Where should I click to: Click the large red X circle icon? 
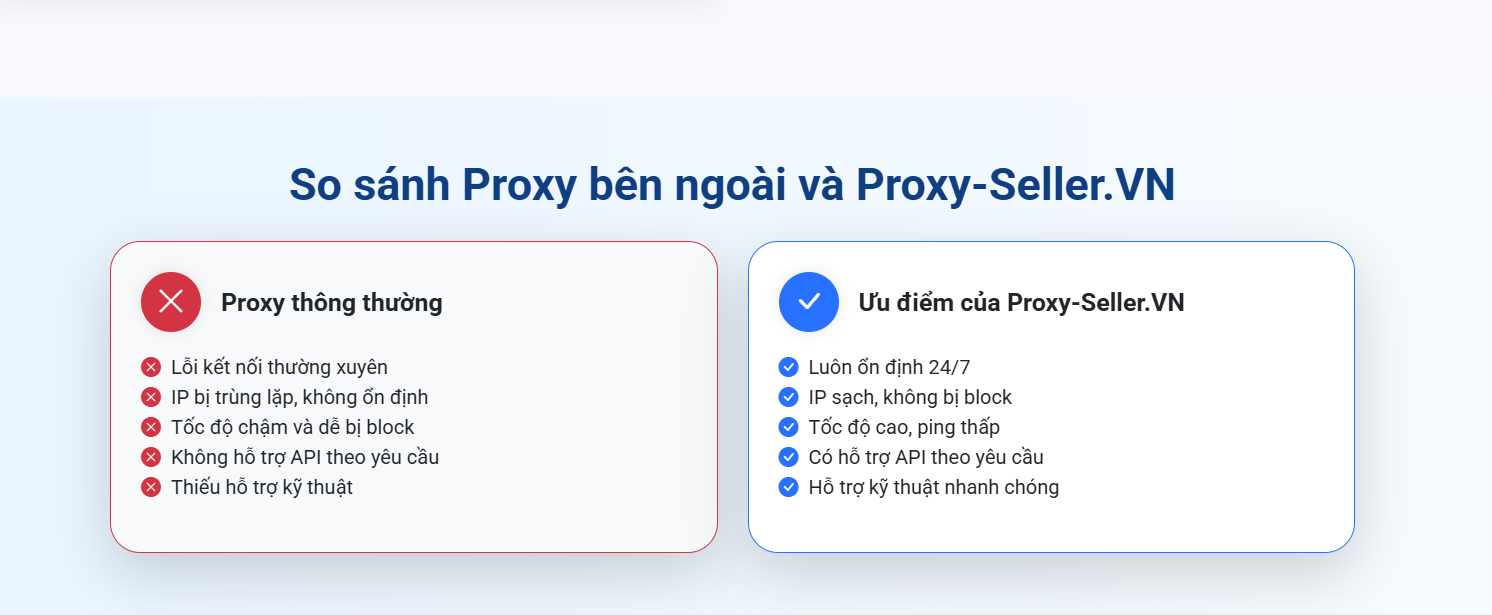[171, 302]
